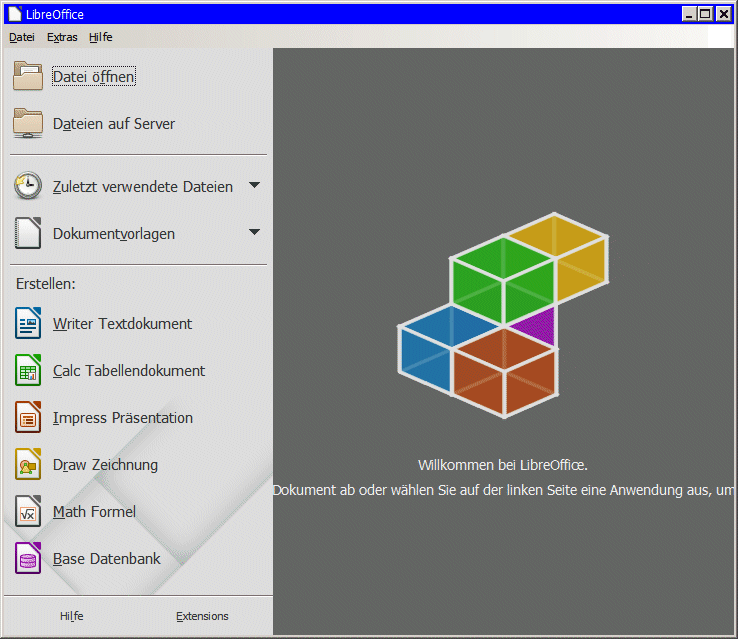Open the Extras menu
The height and width of the screenshot is (639, 738).
[62, 37]
